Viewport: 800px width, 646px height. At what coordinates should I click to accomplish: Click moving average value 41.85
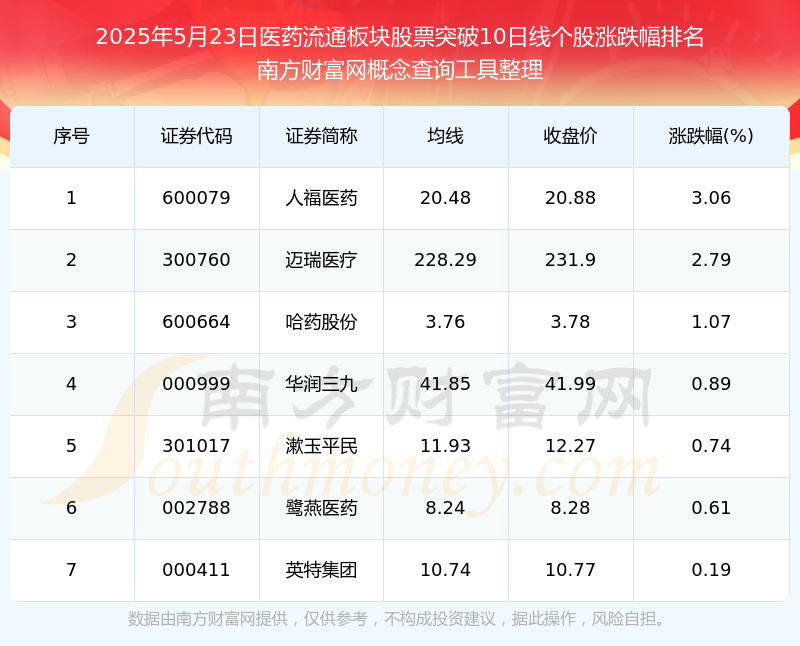[x=445, y=384]
